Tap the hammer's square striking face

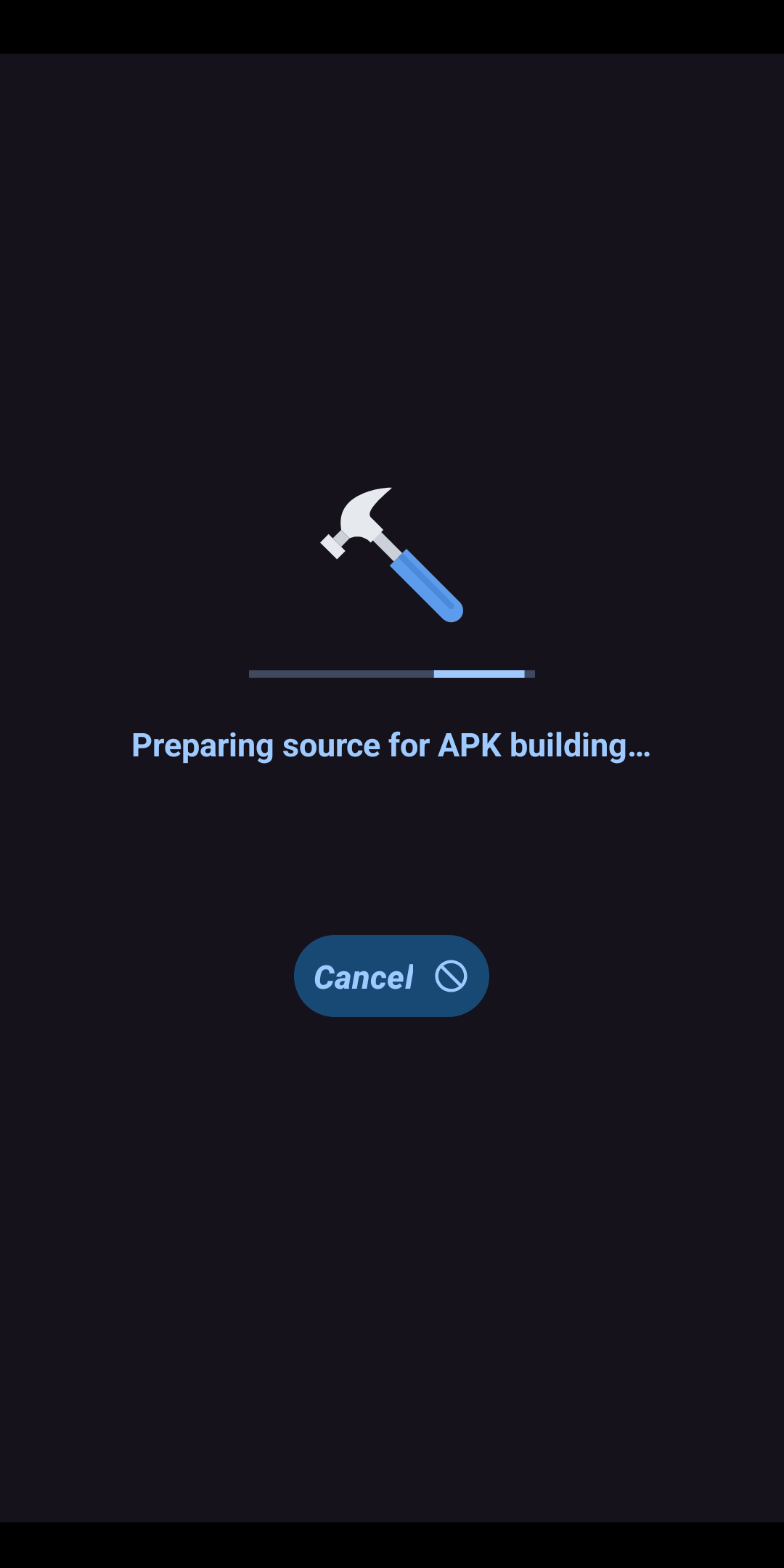click(332, 546)
